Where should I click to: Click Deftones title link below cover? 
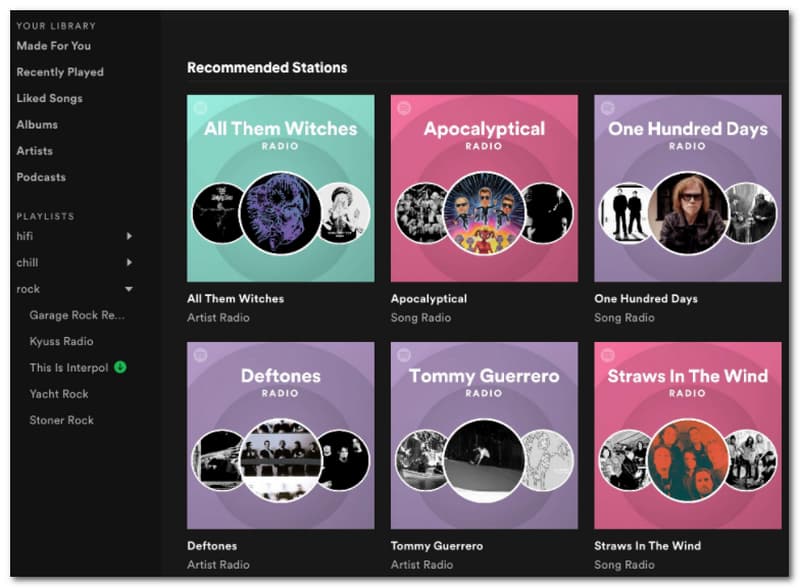[x=212, y=546]
